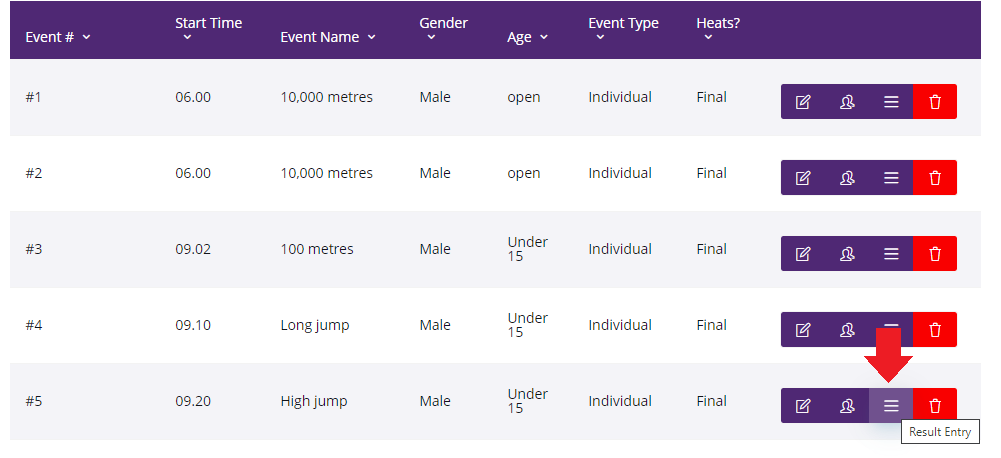The height and width of the screenshot is (458, 1001).
Task: Click the Gender column header chevron
Action: (x=431, y=38)
